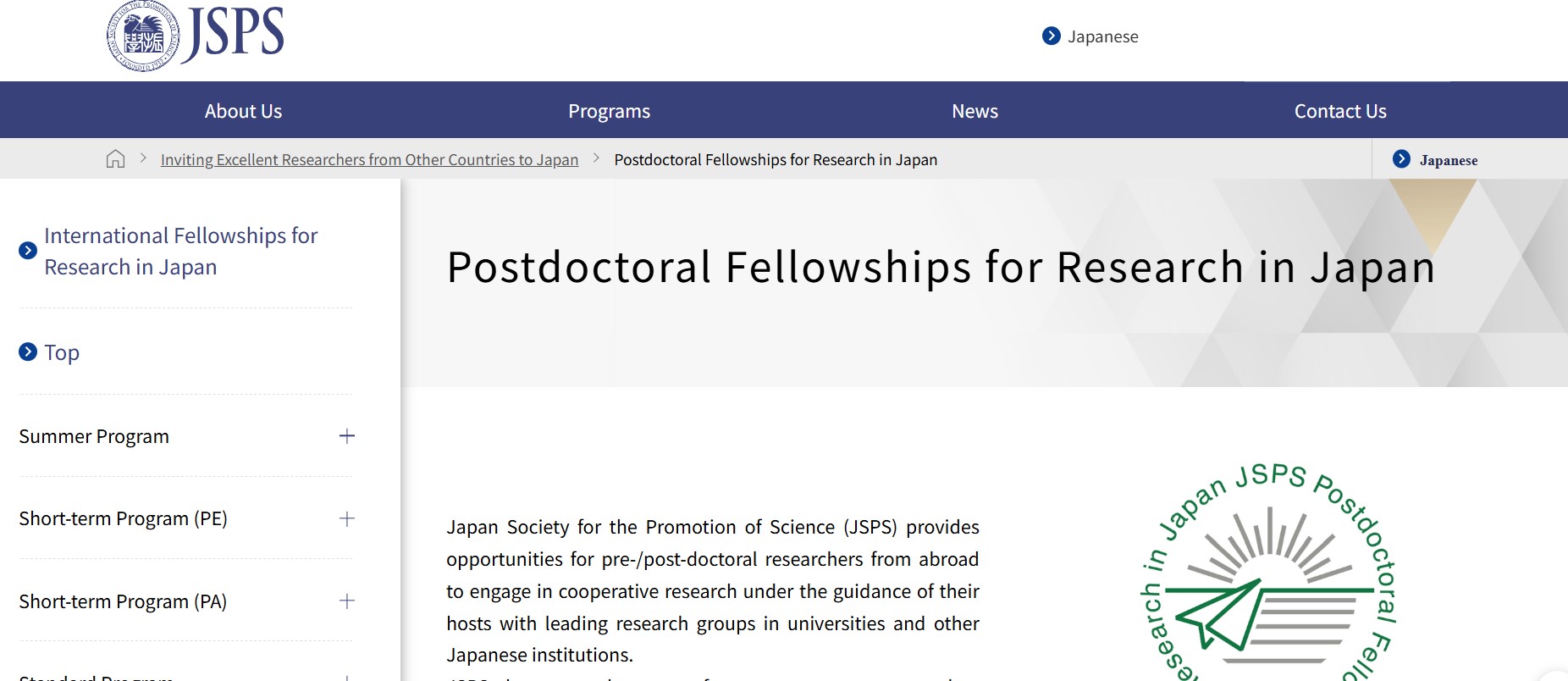Click the arrow icon beside top Japanese link
The width and height of the screenshot is (1568, 681).
[1050, 36]
